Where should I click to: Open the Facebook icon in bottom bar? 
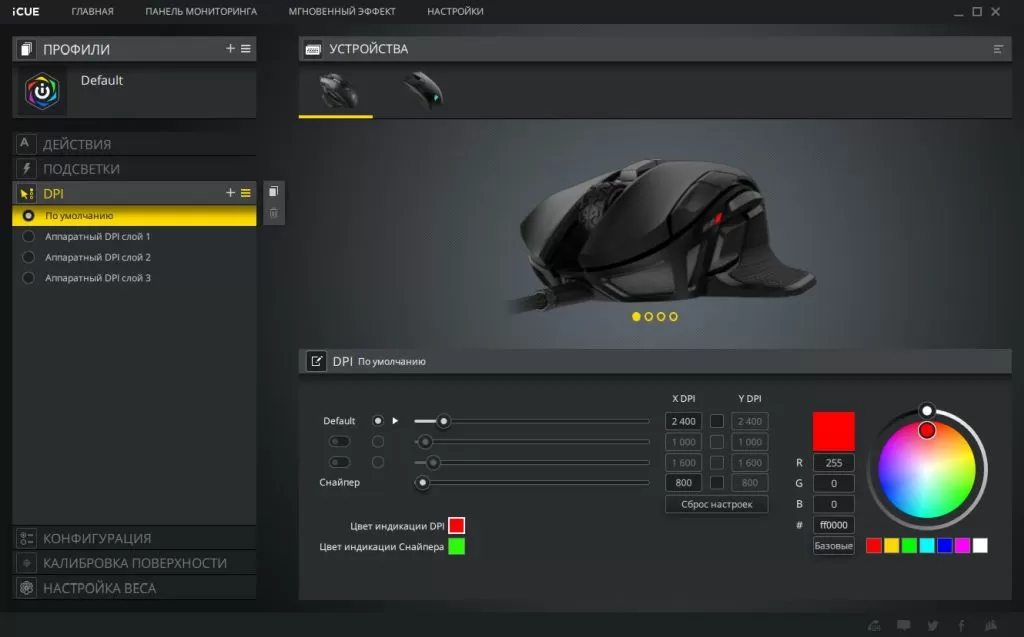pyautogui.click(x=961, y=625)
